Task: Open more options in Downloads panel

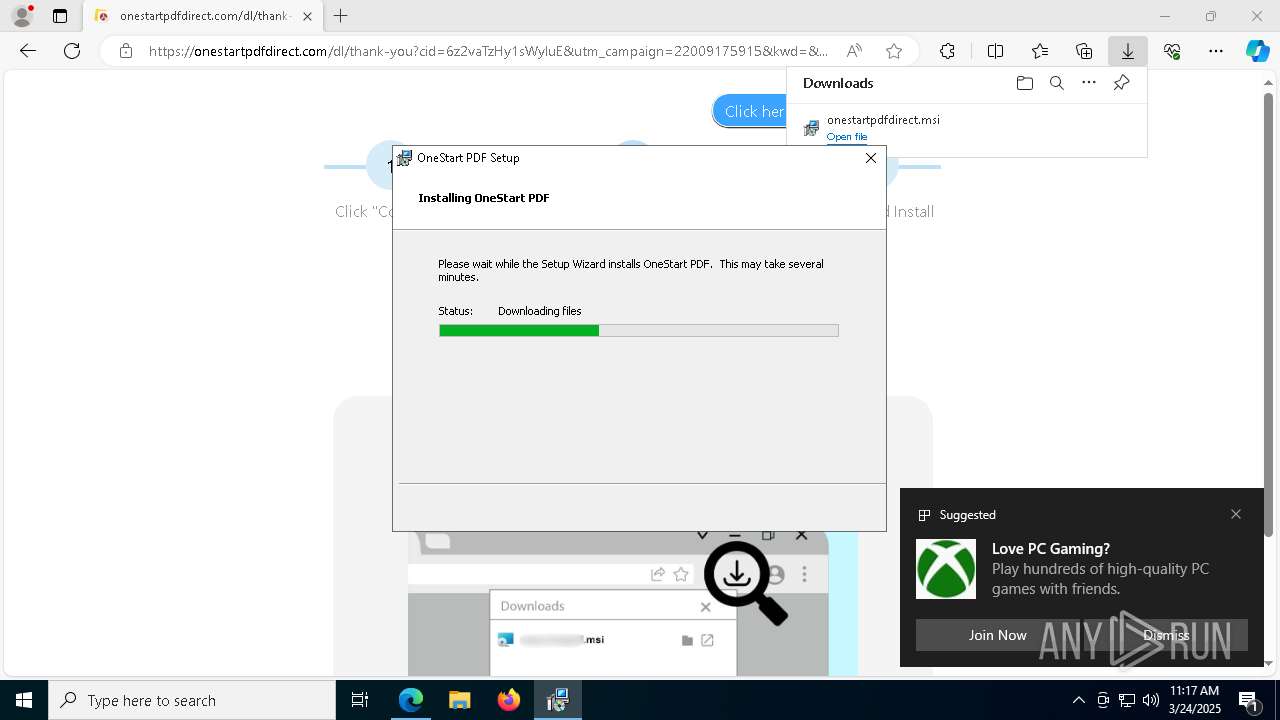Action: coord(1089,83)
